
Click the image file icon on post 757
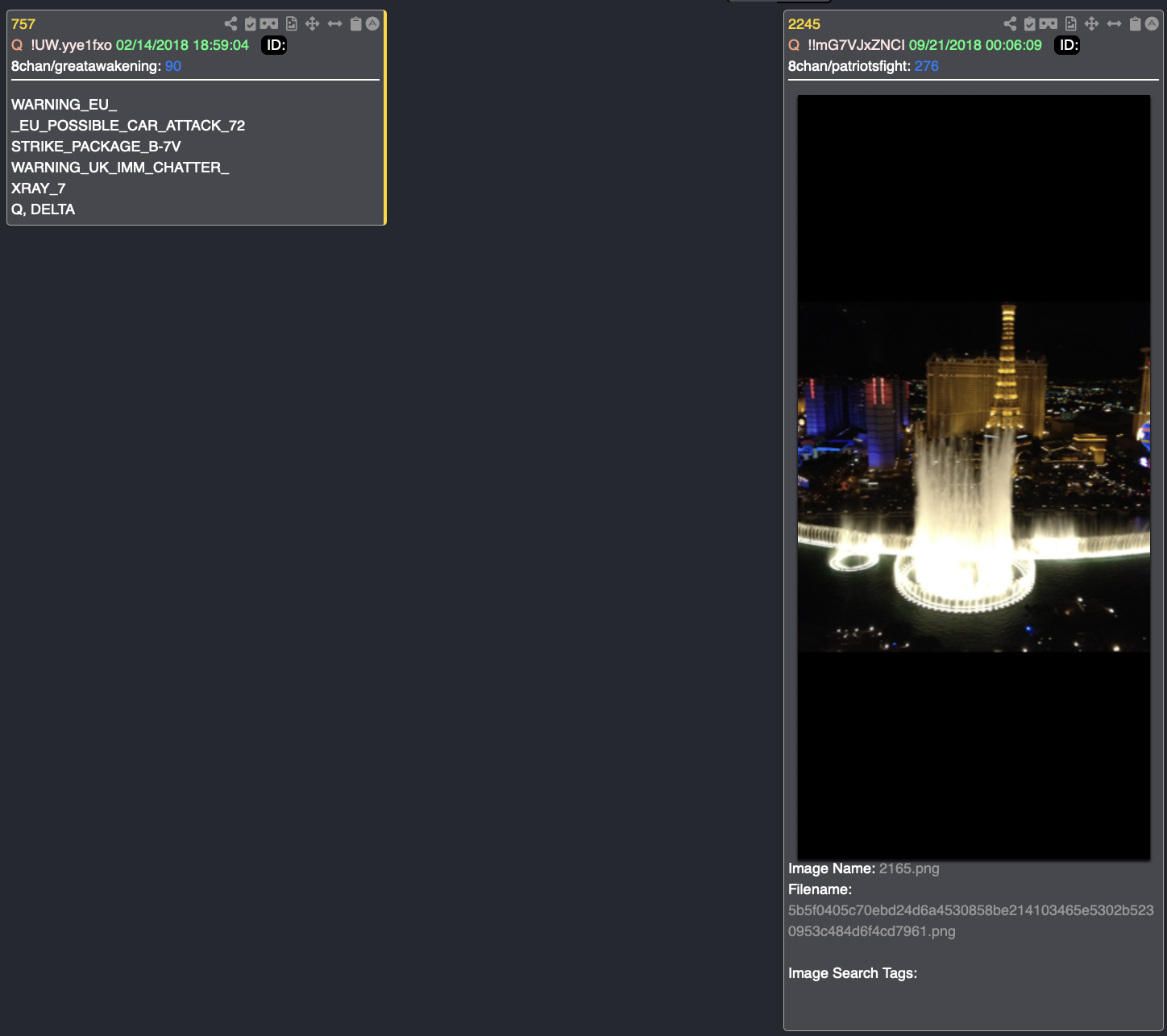tap(292, 24)
